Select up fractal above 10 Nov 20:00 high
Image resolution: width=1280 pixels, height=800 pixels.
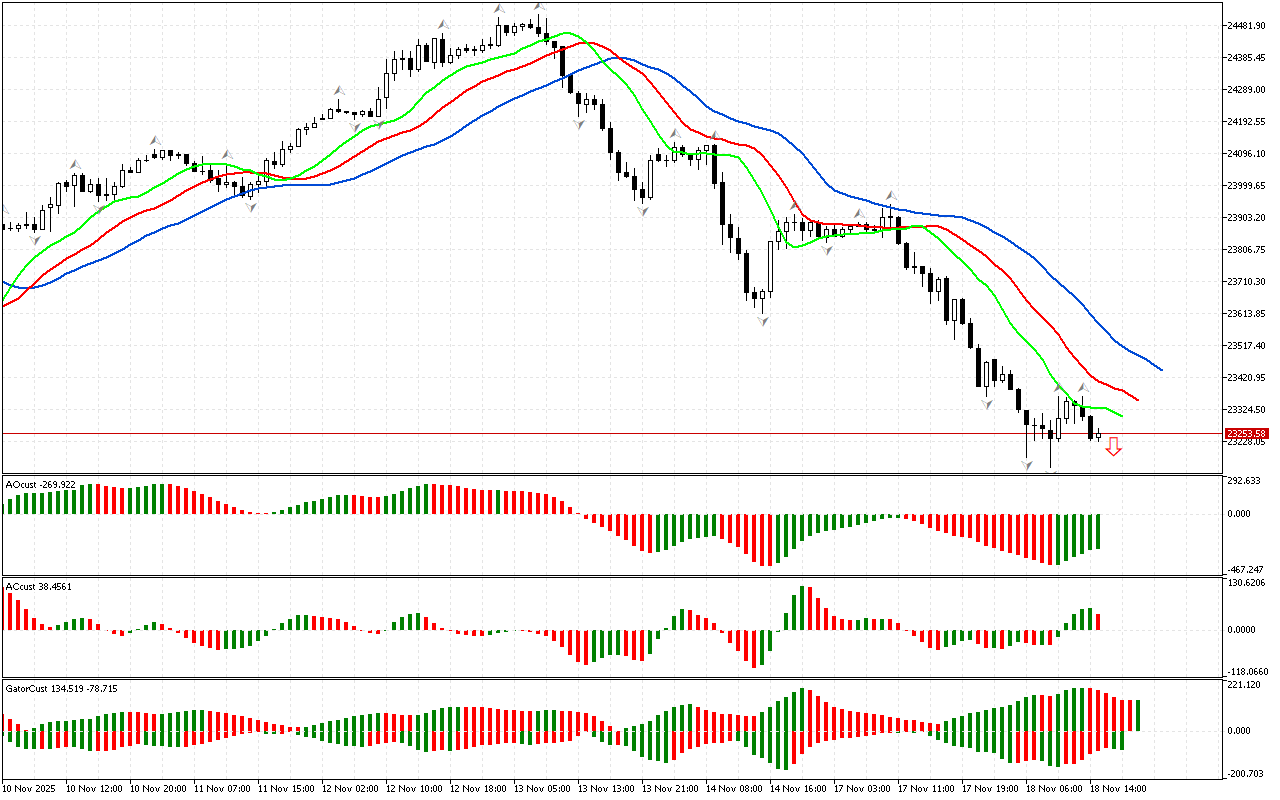[x=154, y=140]
